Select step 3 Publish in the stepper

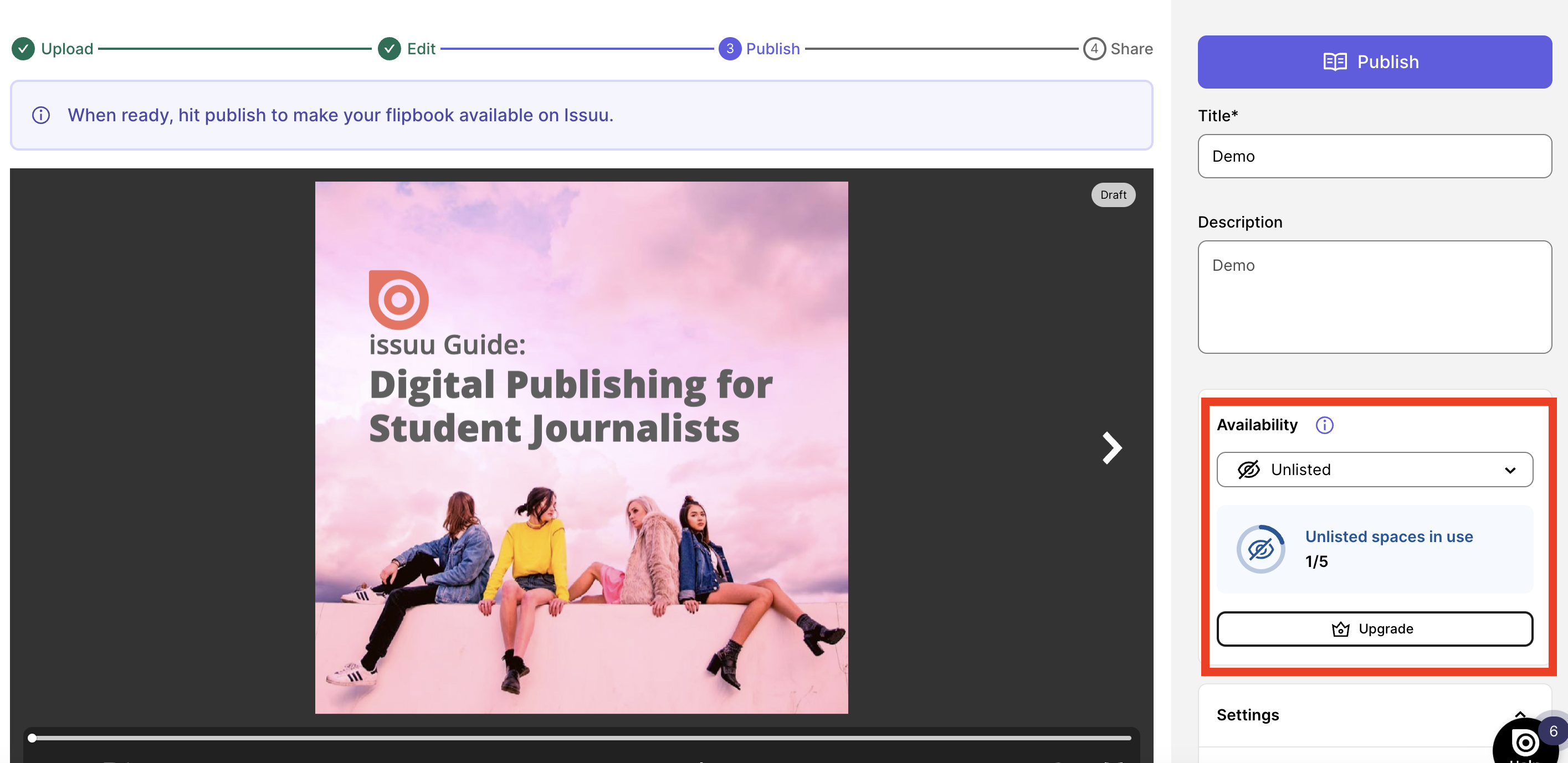pos(759,49)
